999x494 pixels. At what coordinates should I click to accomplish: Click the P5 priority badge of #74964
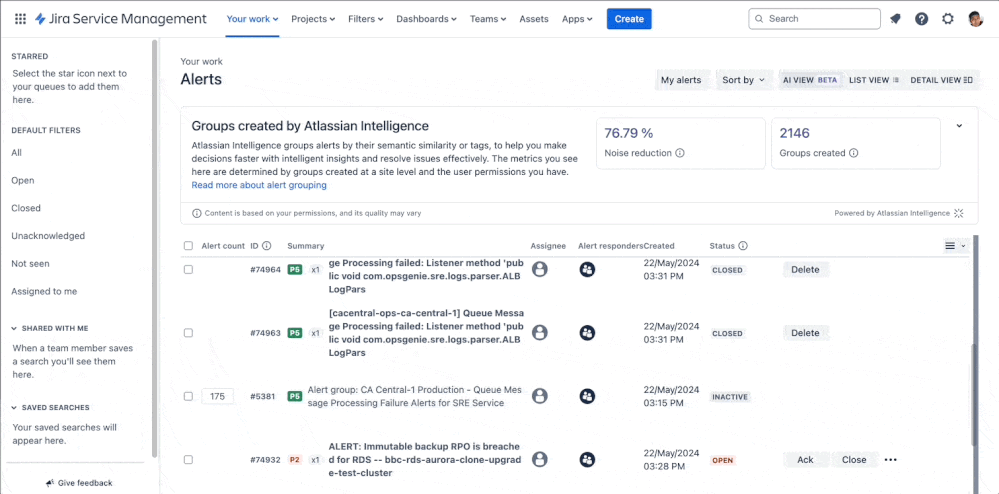tap(295, 270)
